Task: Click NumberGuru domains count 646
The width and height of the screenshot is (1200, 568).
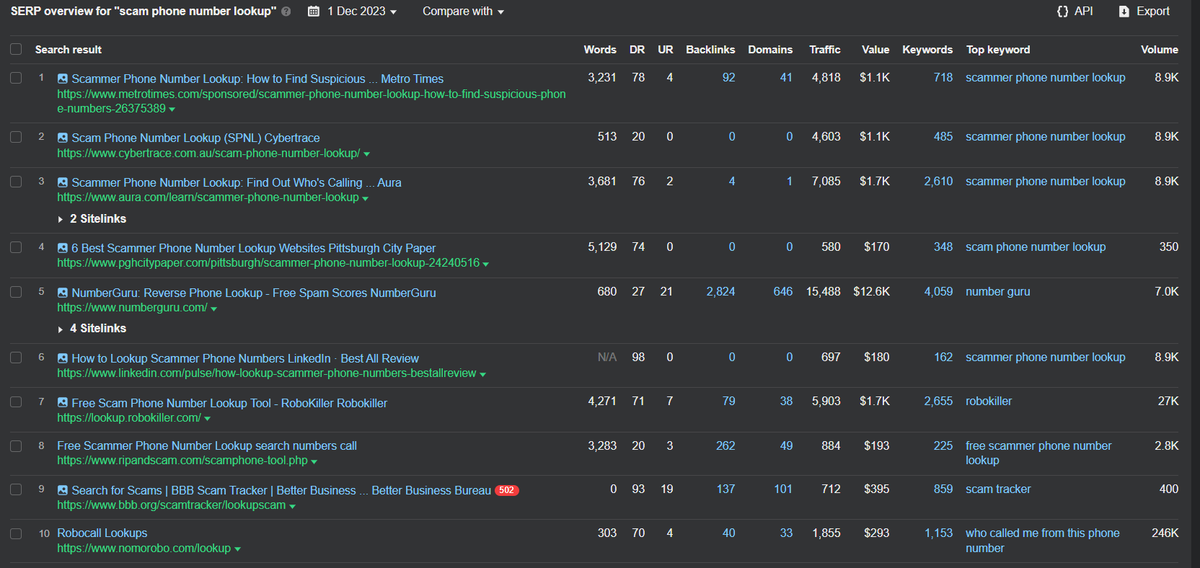Action: [x=783, y=292]
